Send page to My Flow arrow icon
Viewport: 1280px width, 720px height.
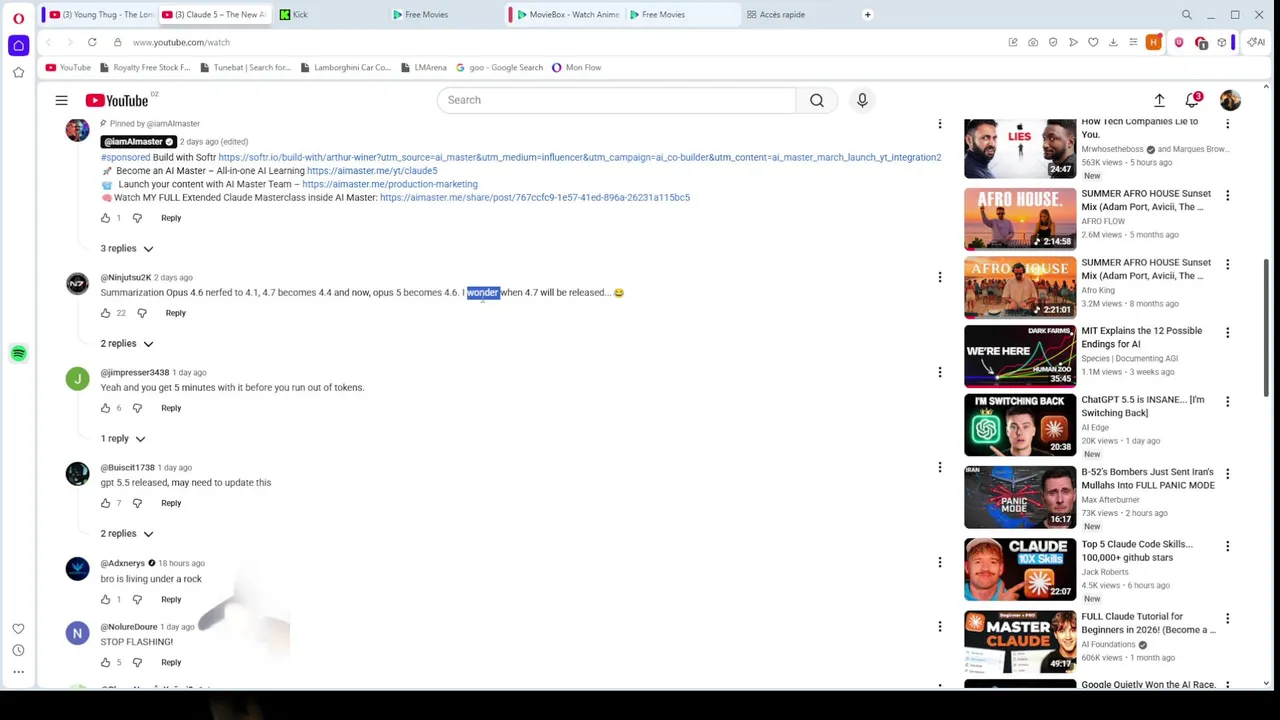point(1073,42)
